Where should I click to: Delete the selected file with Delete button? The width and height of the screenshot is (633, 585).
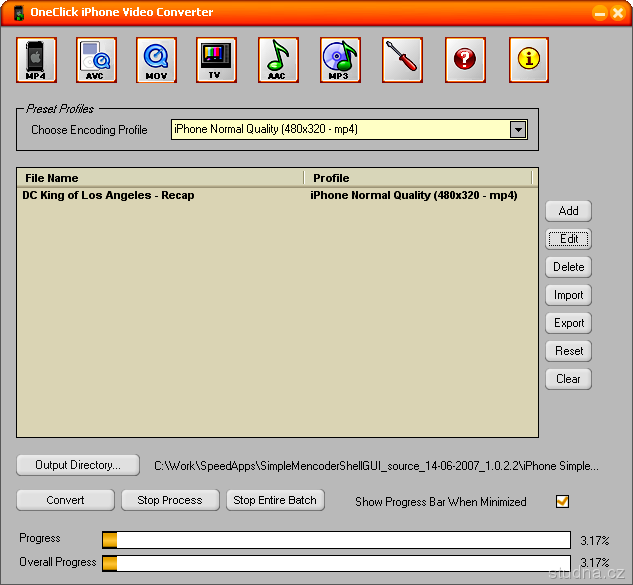click(x=568, y=267)
